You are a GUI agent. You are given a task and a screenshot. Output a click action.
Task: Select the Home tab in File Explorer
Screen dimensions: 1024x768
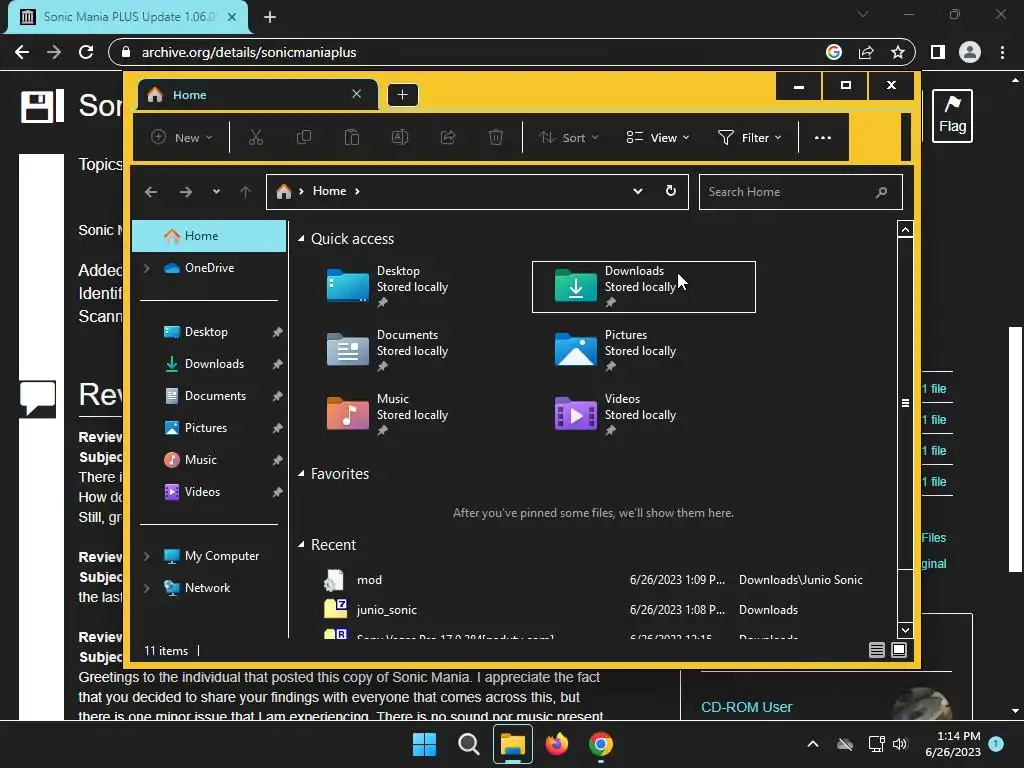tap(258, 95)
